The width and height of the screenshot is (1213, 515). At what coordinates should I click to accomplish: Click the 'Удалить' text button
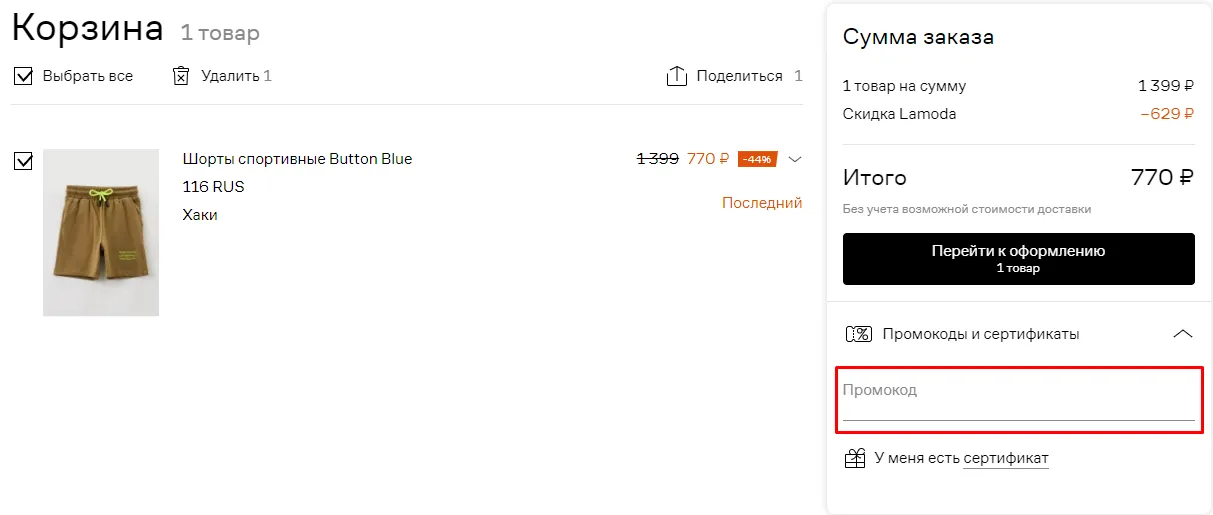pyautogui.click(x=230, y=76)
